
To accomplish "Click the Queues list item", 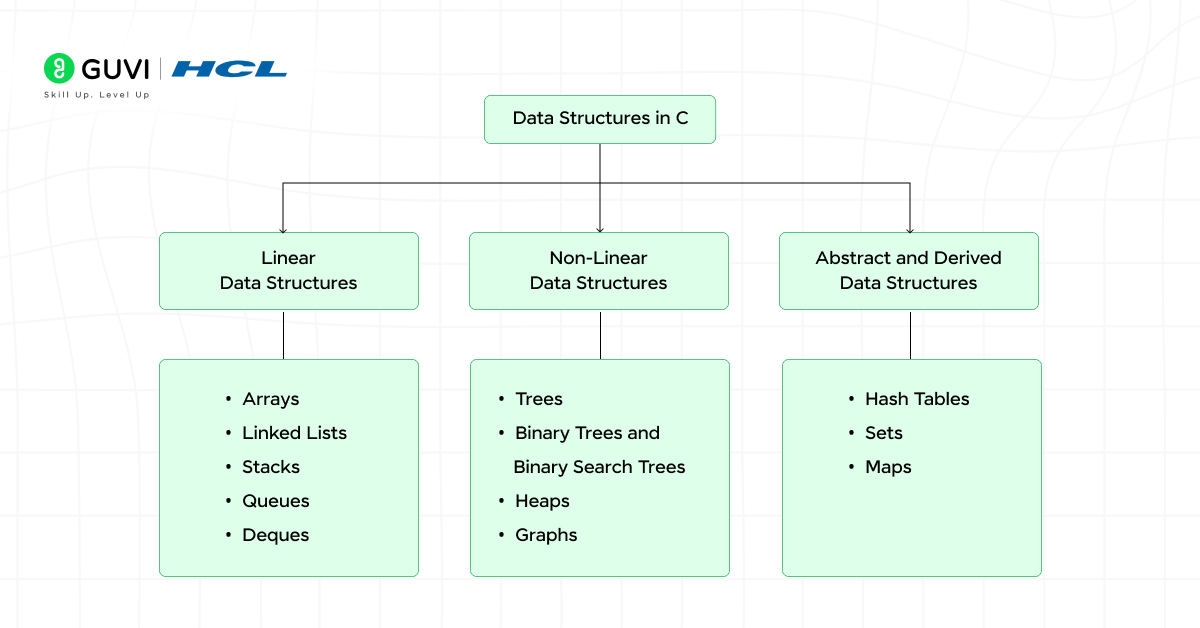I will coord(275,501).
